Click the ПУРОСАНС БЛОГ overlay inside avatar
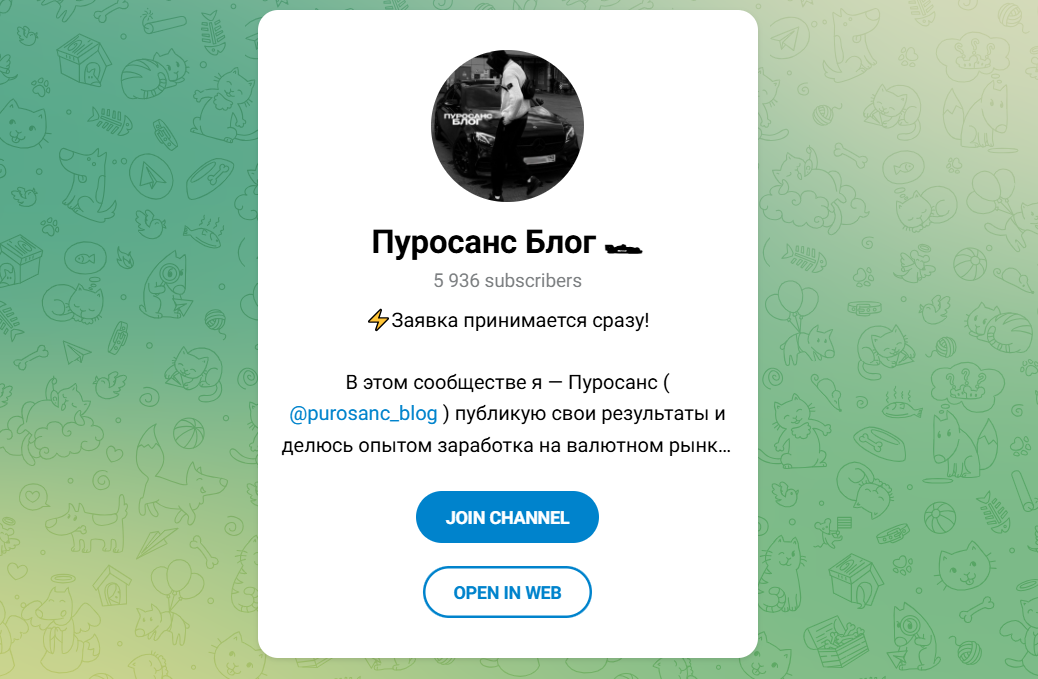 click(468, 119)
